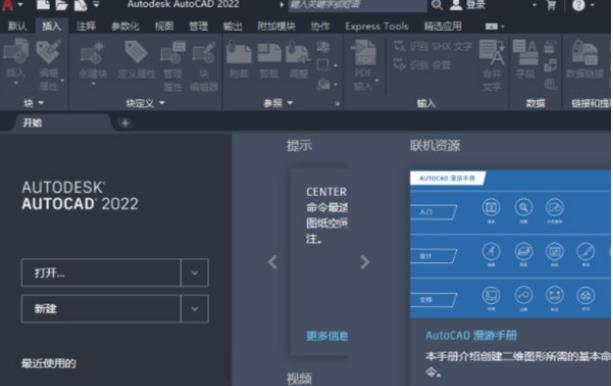Switch to the 参数化 ribbon tab

125,26
